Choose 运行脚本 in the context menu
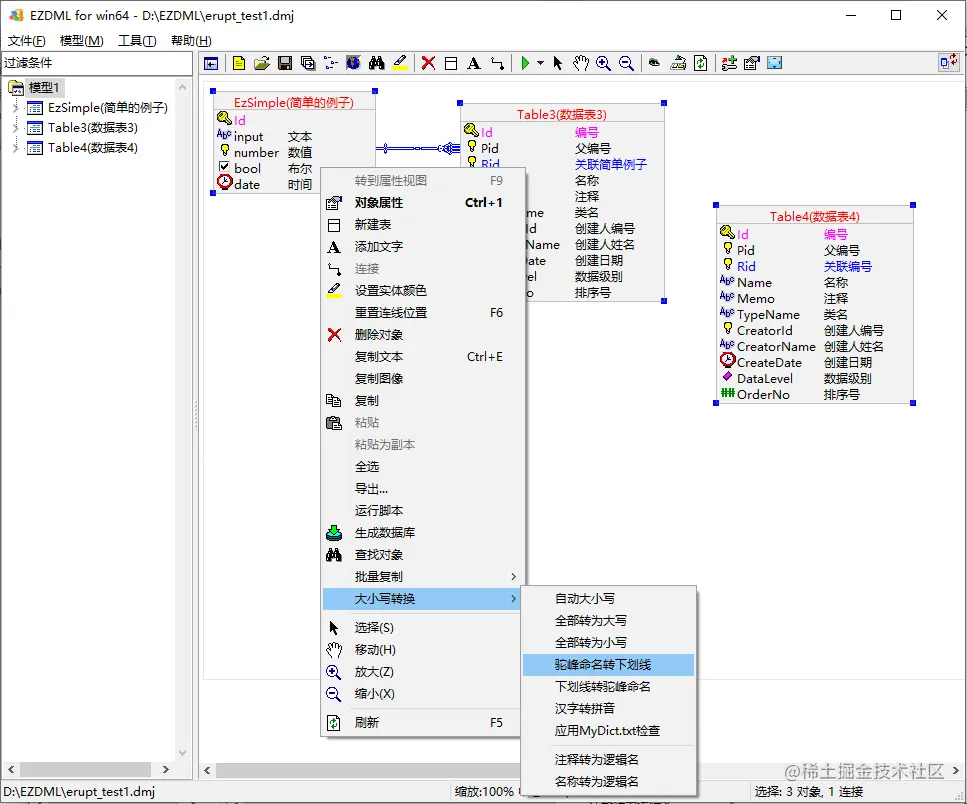967x804 pixels. tap(422, 511)
